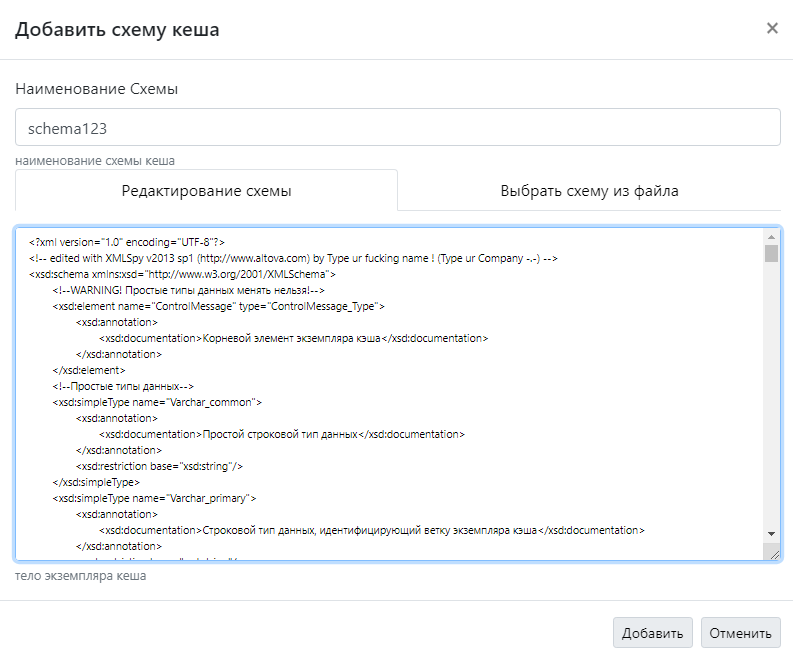Open the Выбрать схему из файла tab
Screen dimensions: 793x661
point(589,190)
